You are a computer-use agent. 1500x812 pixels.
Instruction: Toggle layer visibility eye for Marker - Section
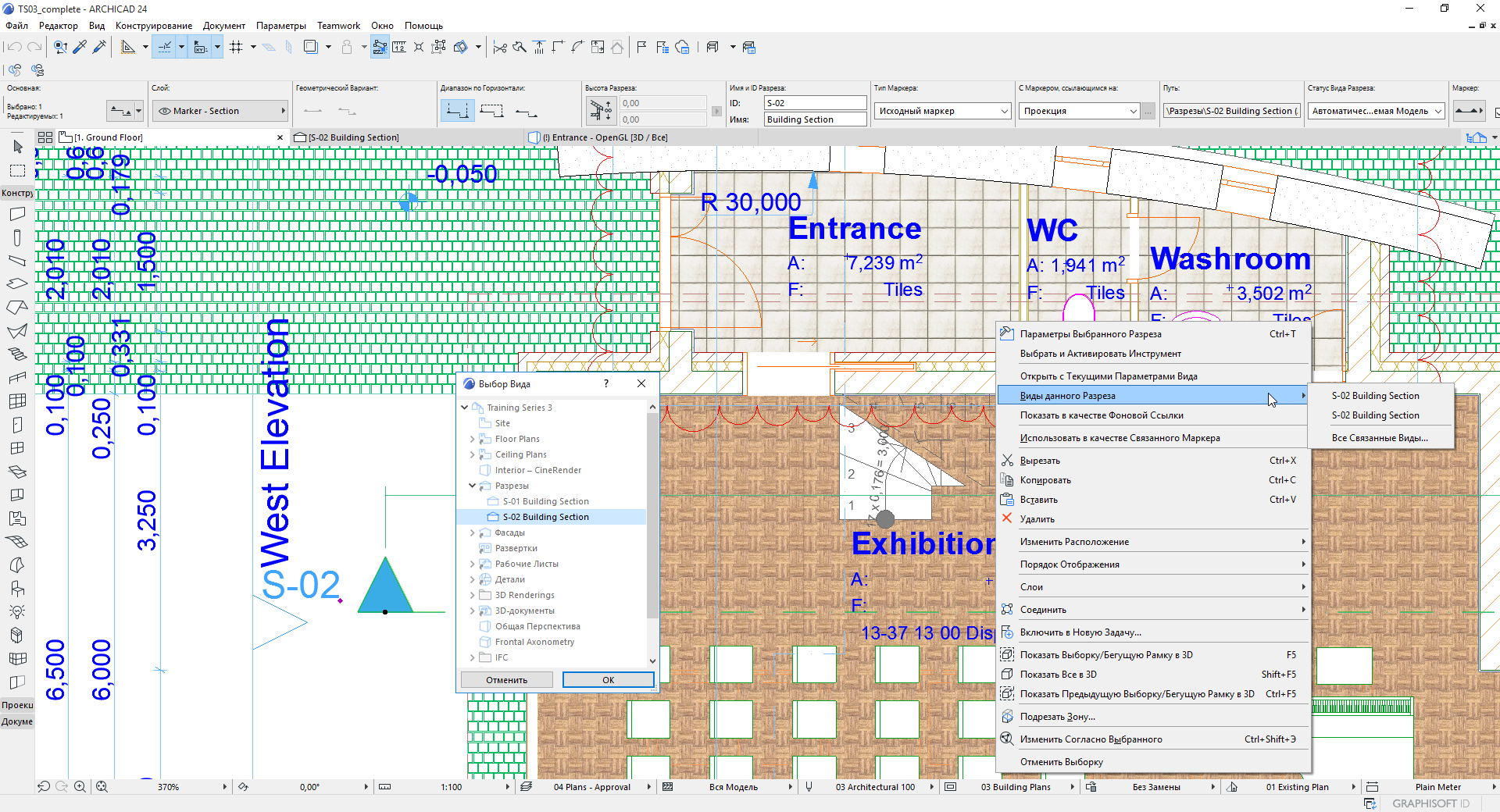164,111
